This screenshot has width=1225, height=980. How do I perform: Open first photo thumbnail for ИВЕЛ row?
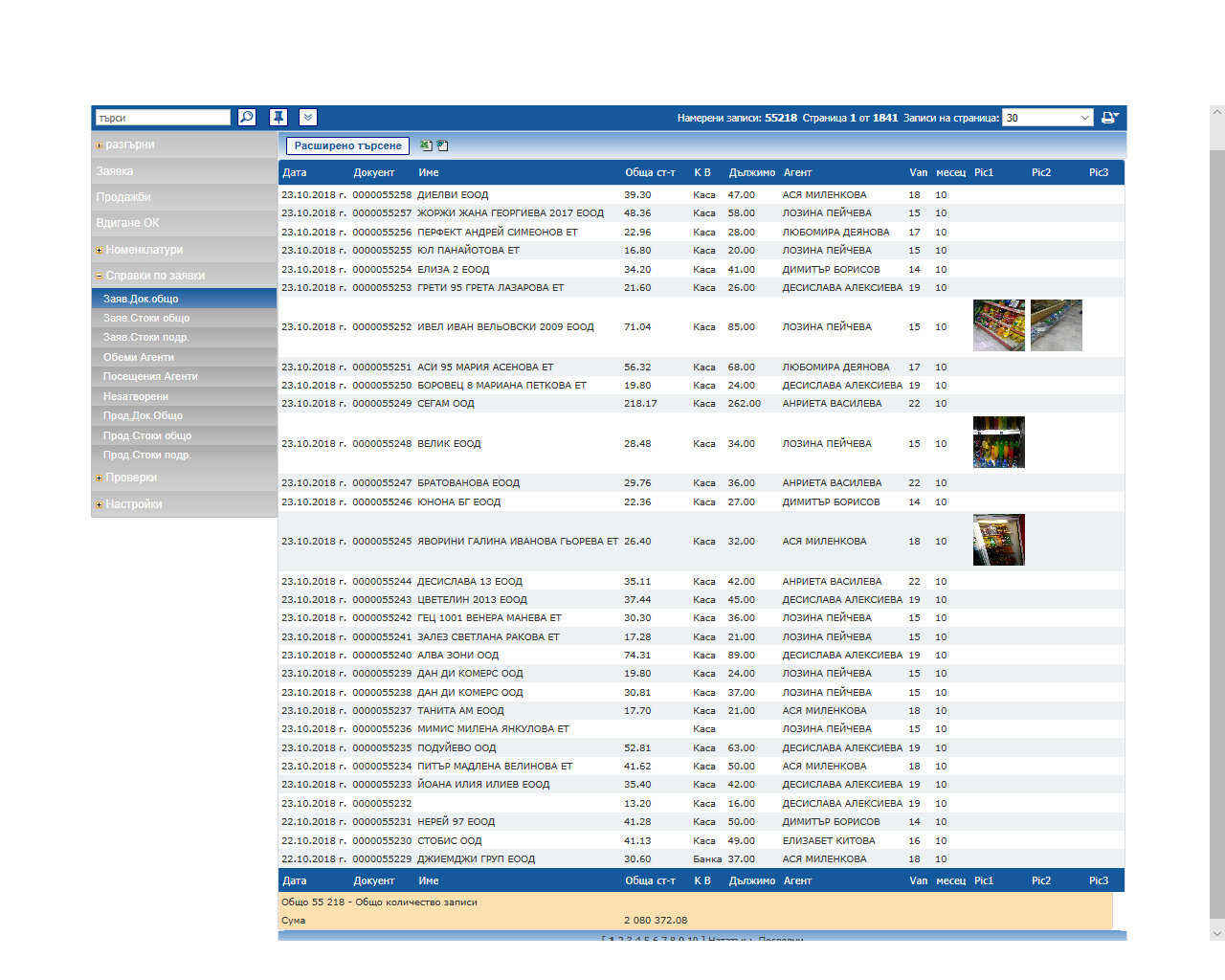click(x=998, y=325)
